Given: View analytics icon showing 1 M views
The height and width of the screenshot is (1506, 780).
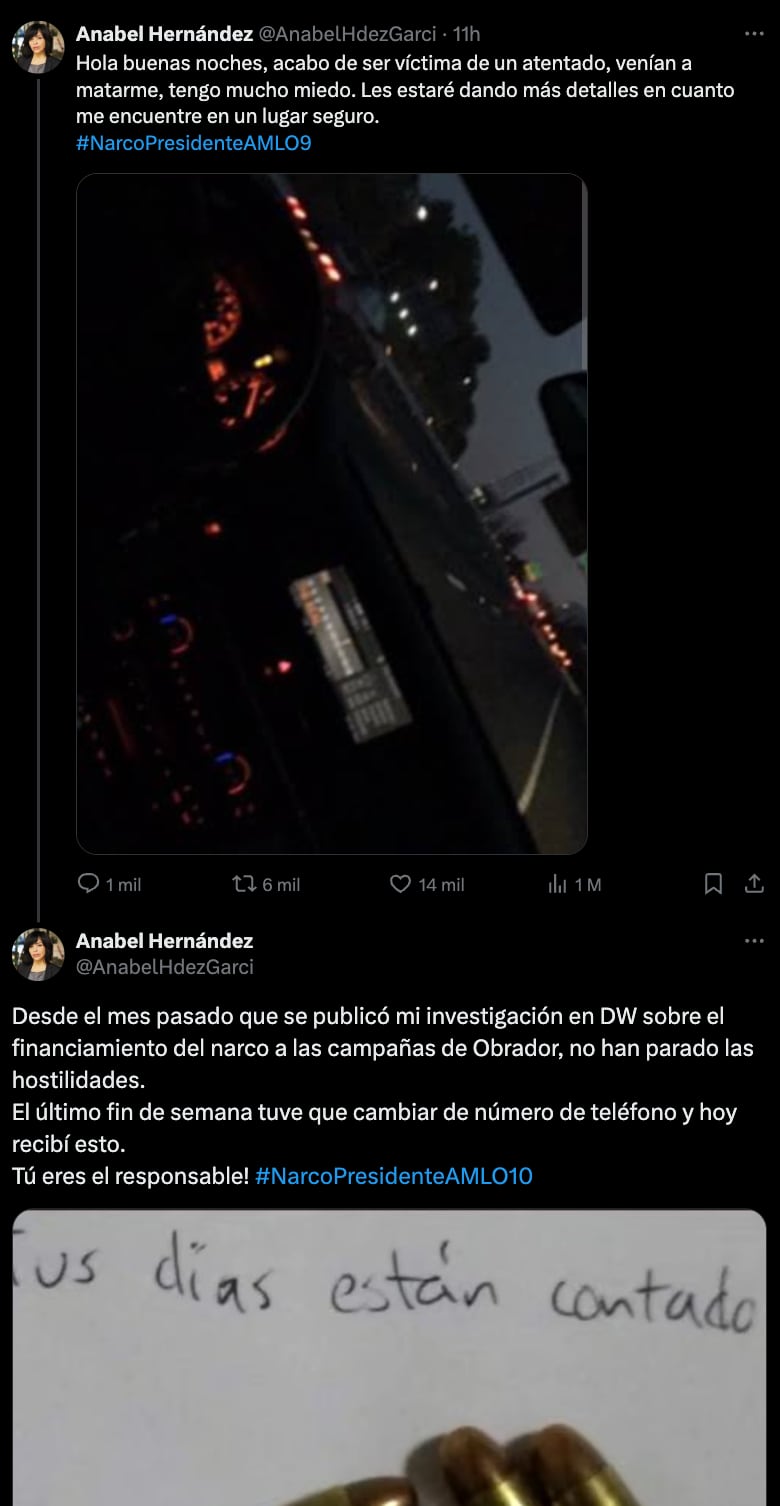Looking at the screenshot, I should click(x=558, y=884).
